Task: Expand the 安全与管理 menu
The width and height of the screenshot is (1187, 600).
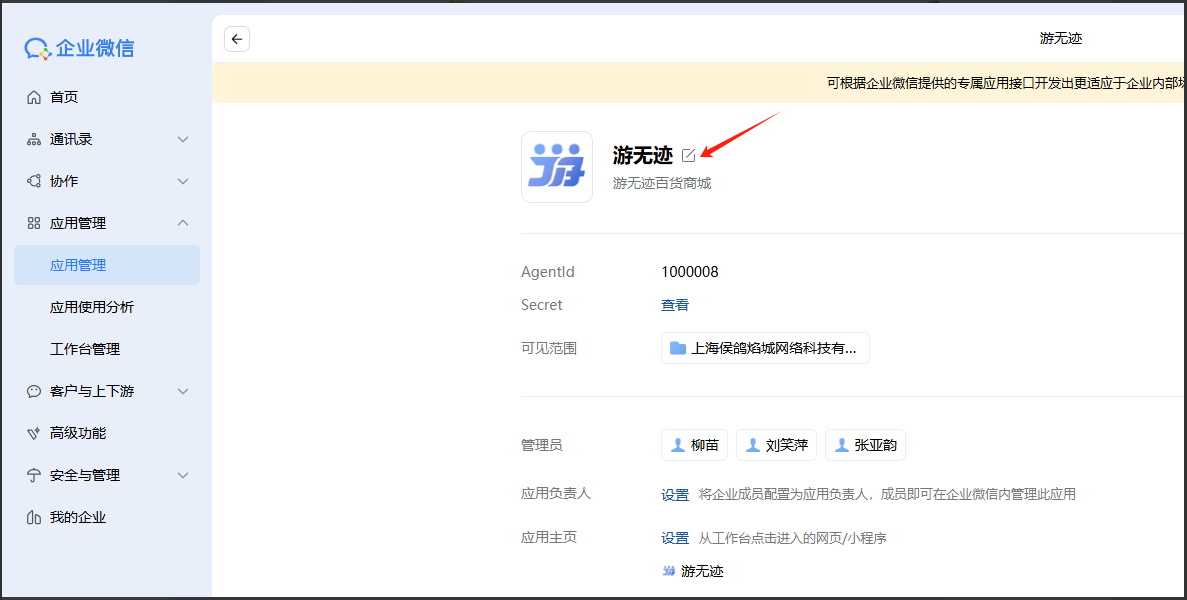Action: coord(183,475)
